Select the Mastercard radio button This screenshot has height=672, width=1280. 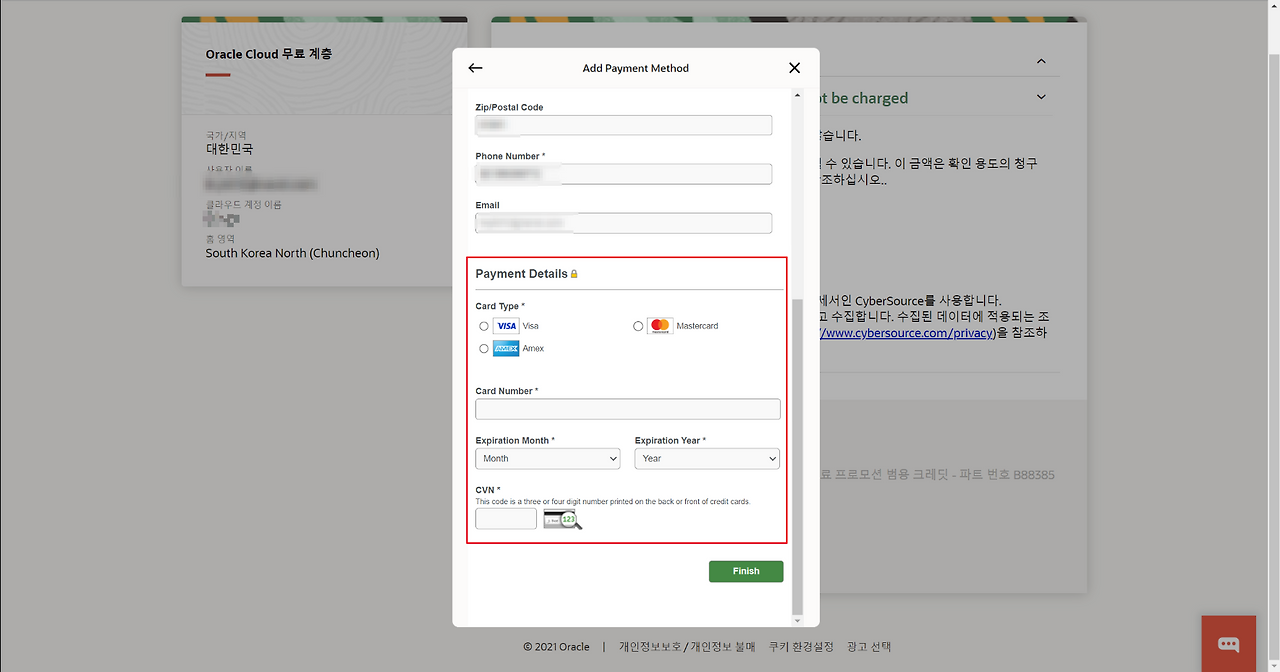[x=638, y=326]
